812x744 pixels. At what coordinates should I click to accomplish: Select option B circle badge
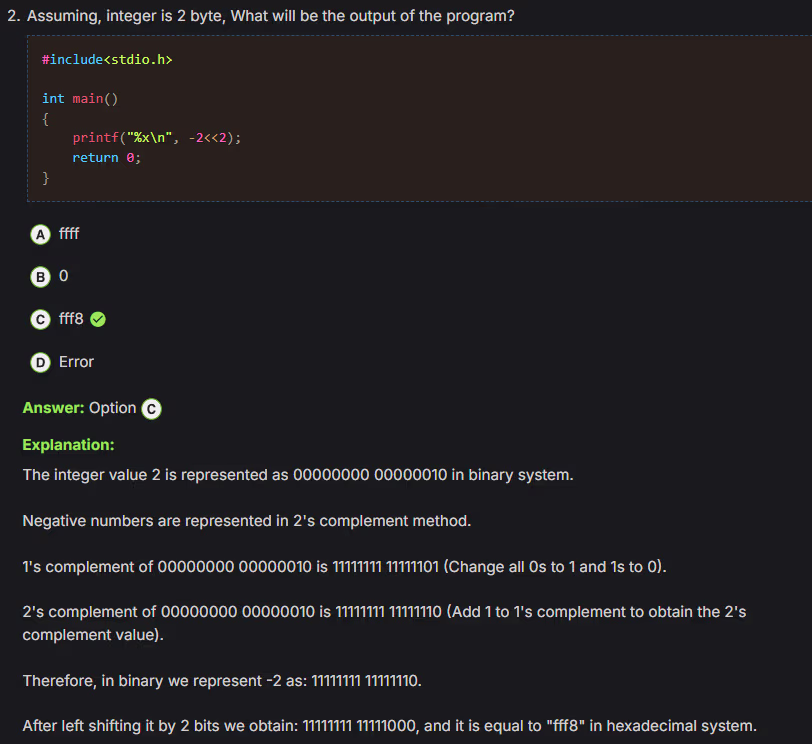point(40,276)
